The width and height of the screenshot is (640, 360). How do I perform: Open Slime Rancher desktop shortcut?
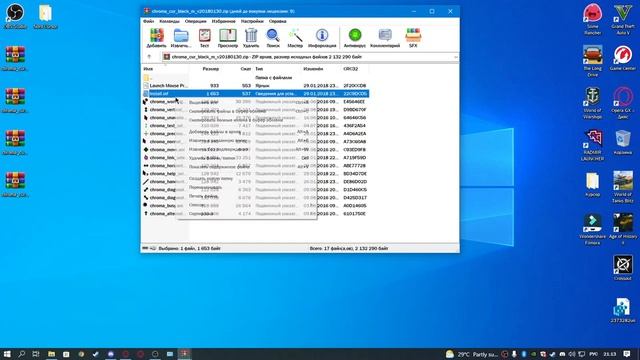coord(592,19)
